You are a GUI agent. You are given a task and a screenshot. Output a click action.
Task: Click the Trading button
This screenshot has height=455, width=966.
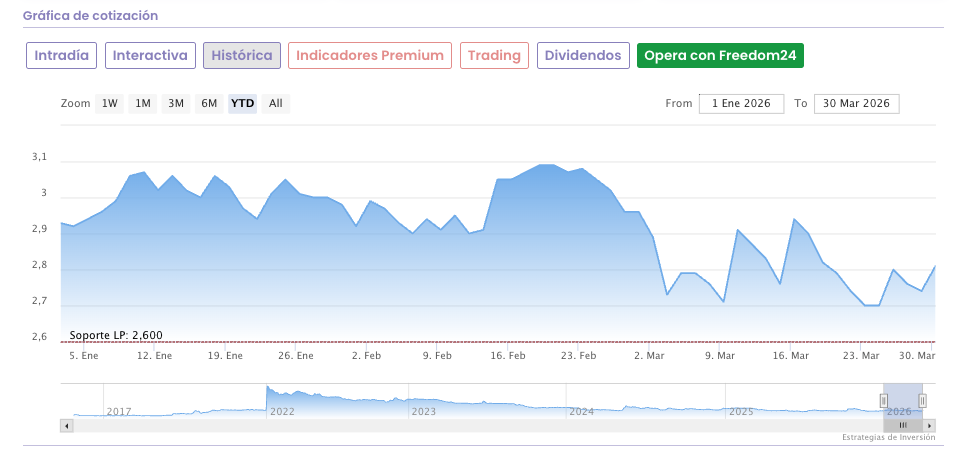(x=494, y=55)
